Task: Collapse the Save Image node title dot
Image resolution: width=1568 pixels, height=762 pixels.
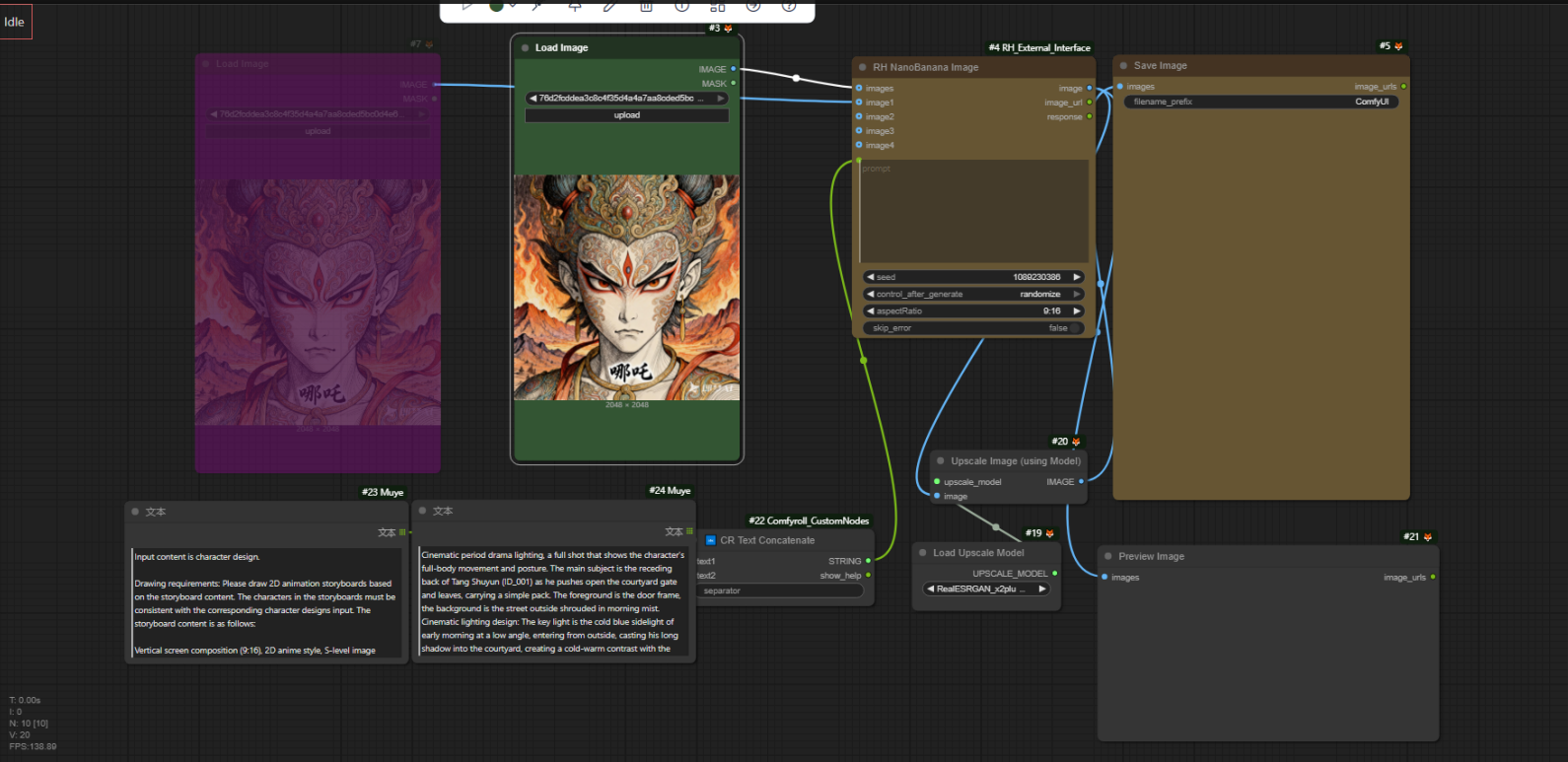Action: click(1124, 66)
